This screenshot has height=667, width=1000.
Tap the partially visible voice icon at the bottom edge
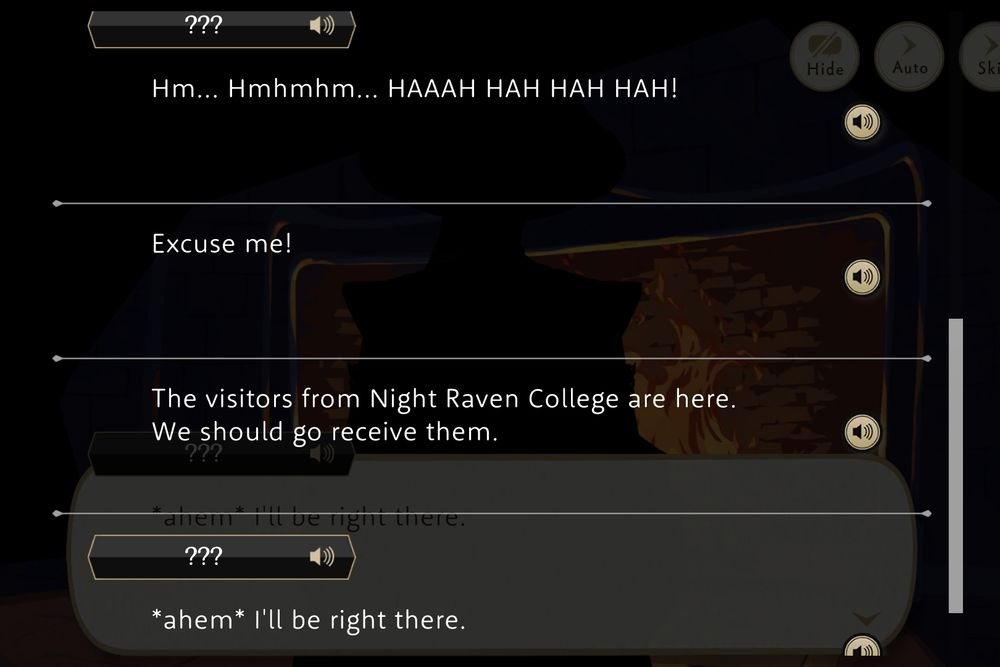click(x=862, y=650)
